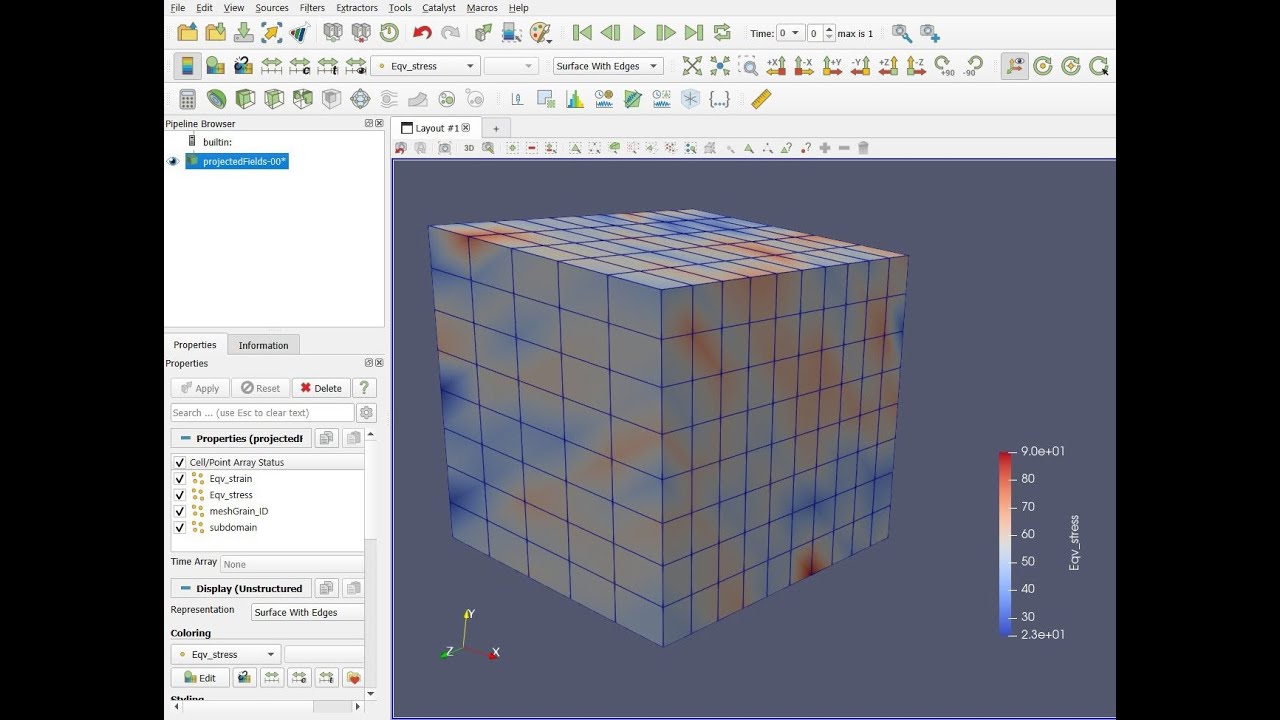Apply the Clip filter
Screen dimensions: 1280x720
click(x=245, y=99)
